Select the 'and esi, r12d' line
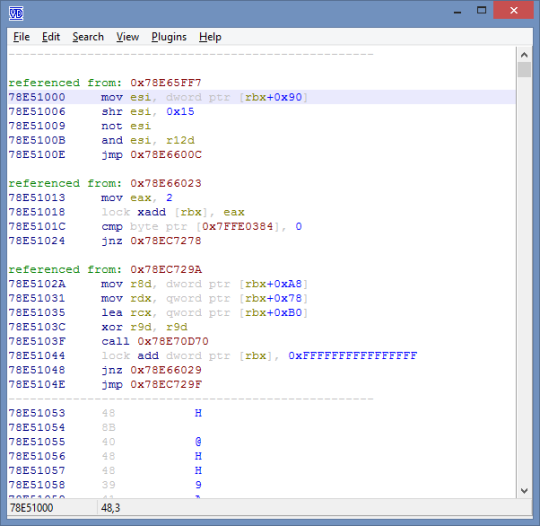 (262, 140)
